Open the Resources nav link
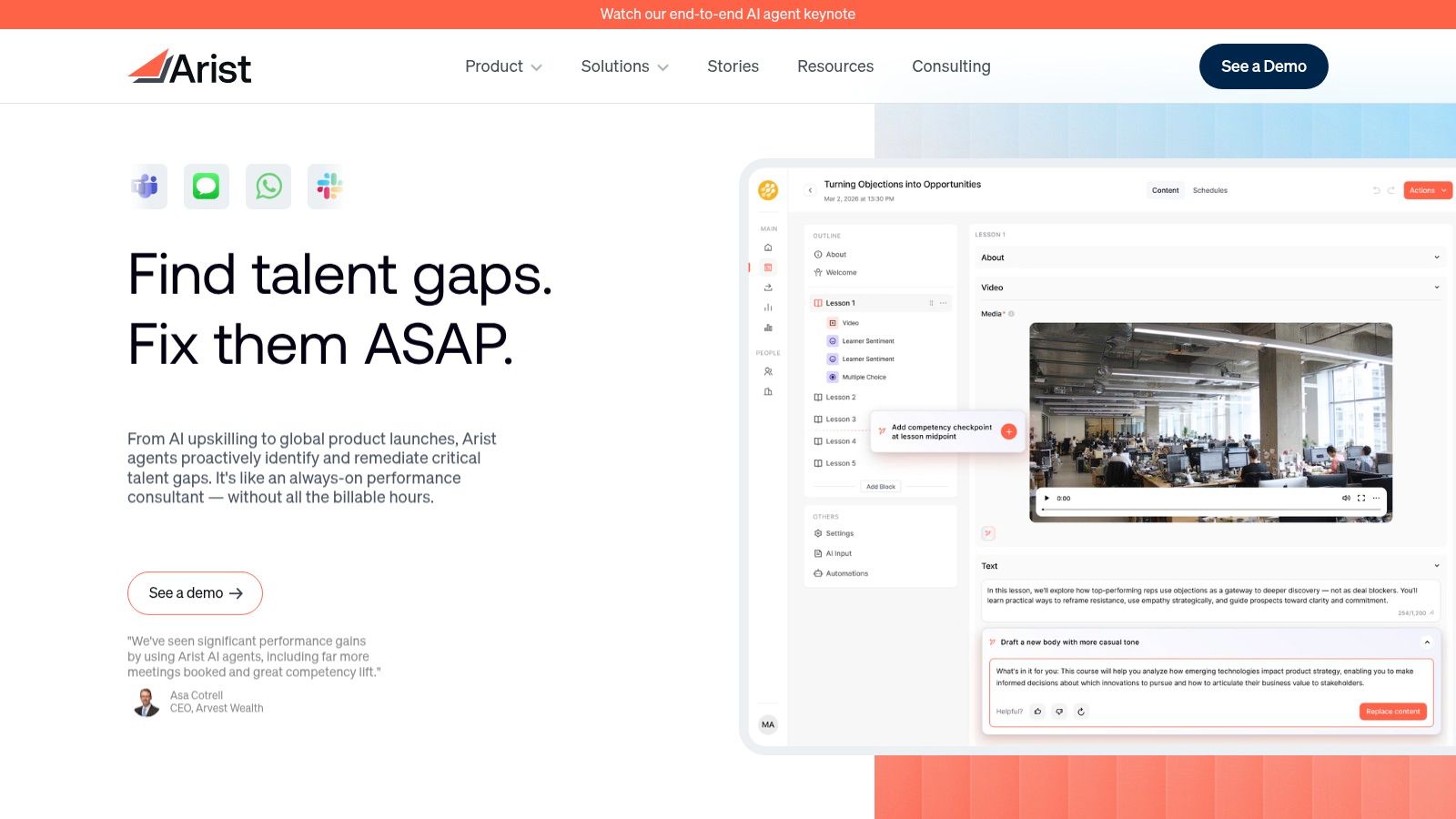This screenshot has width=1456, height=819. [835, 66]
